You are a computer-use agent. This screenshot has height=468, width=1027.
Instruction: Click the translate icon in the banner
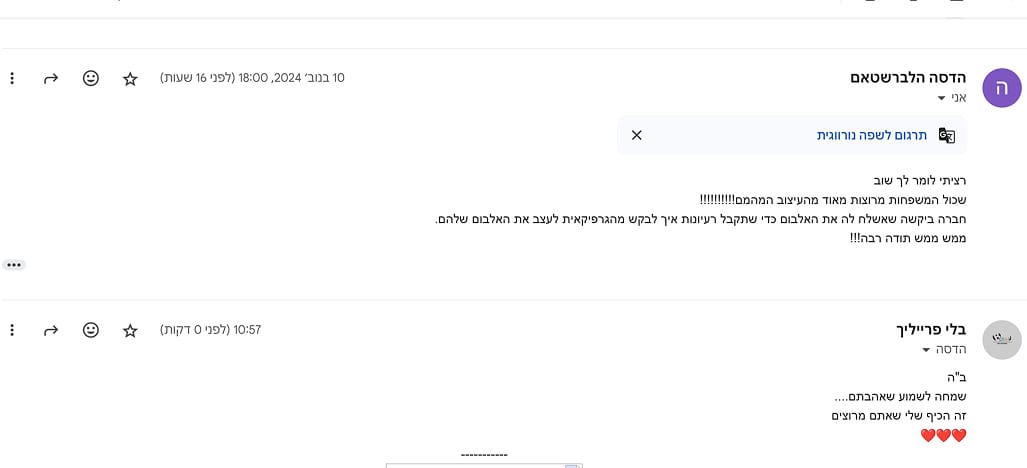pyautogui.click(x=946, y=135)
